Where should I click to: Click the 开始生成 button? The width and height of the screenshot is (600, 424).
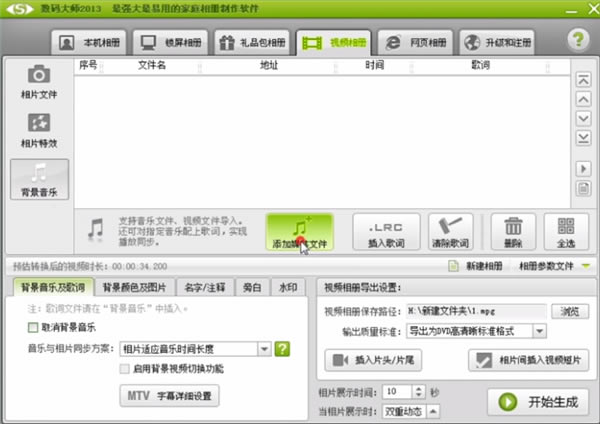(538, 402)
